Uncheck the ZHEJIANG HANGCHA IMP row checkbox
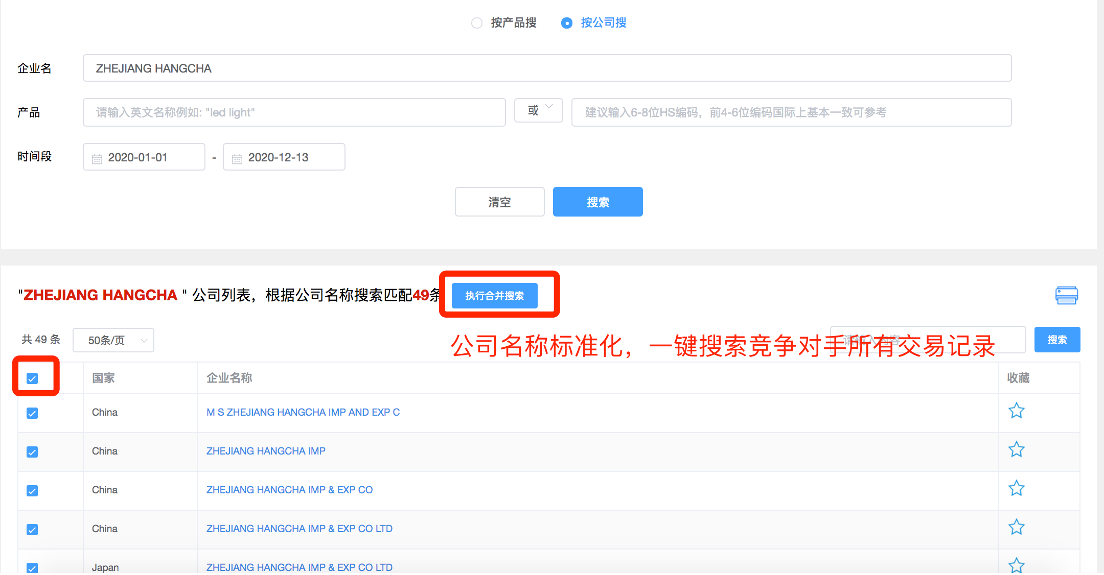Image resolution: width=1104 pixels, height=575 pixels. point(32,452)
